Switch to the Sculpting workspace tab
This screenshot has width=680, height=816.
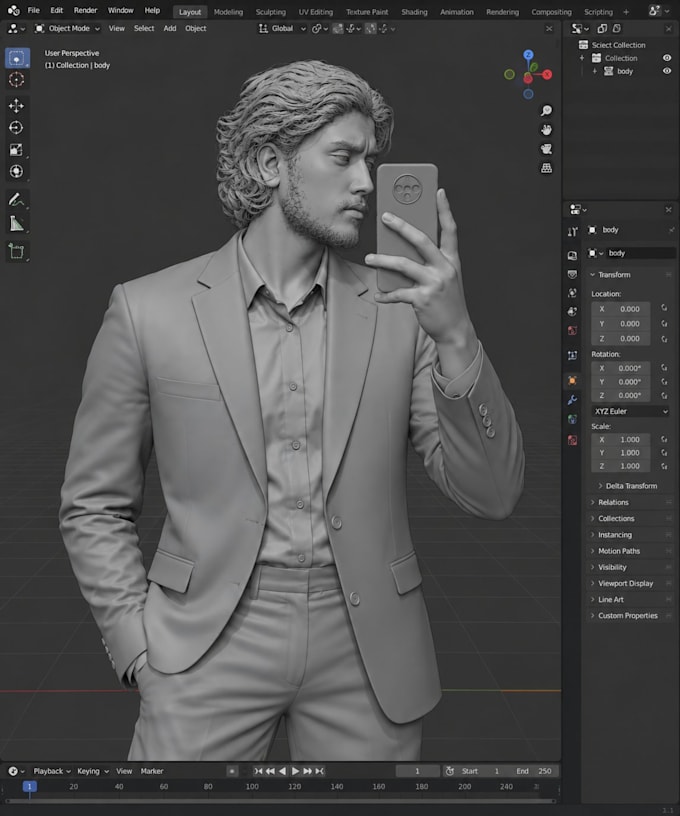[x=271, y=11]
